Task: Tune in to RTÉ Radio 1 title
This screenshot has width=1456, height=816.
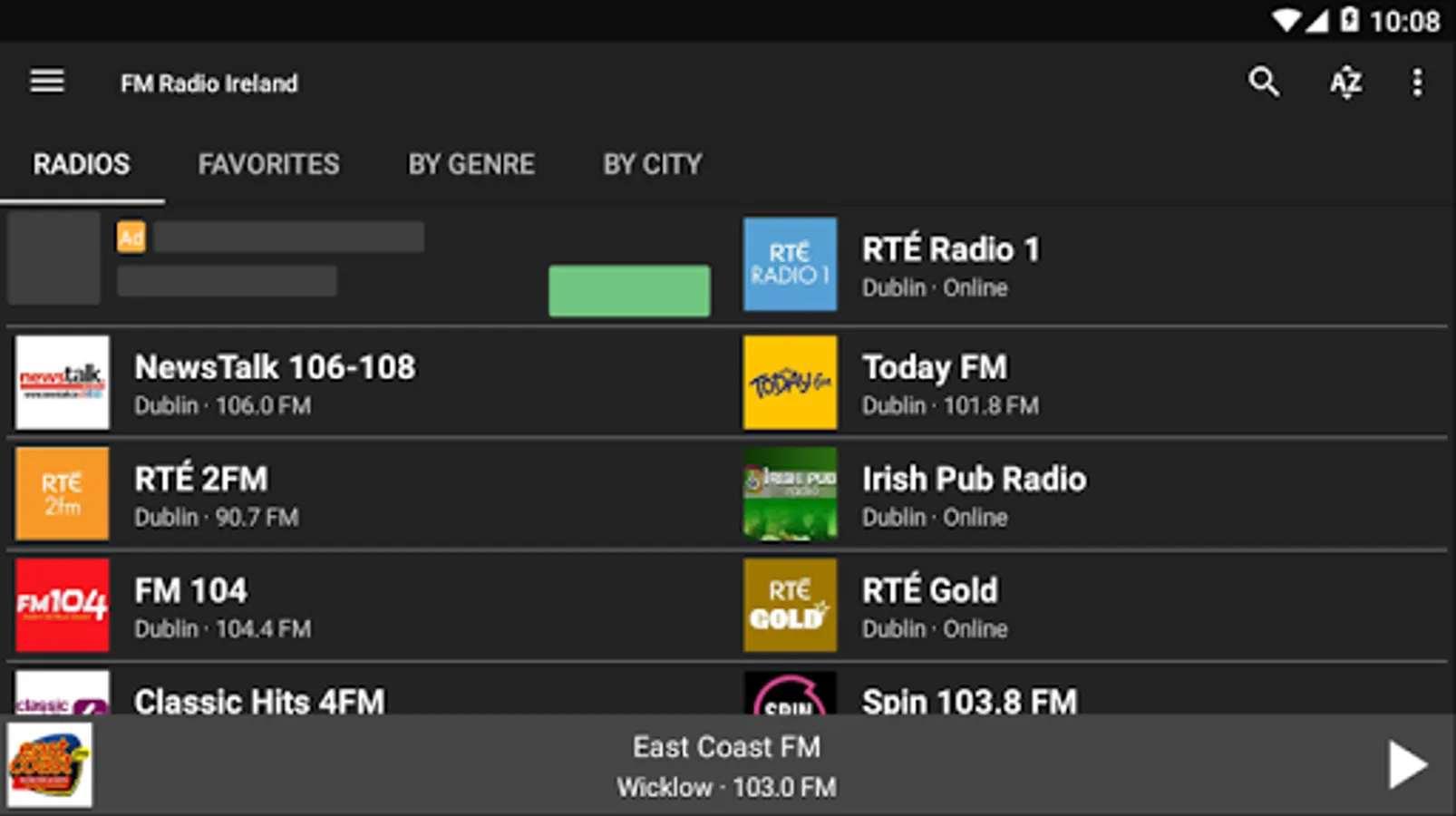Action: pos(951,248)
